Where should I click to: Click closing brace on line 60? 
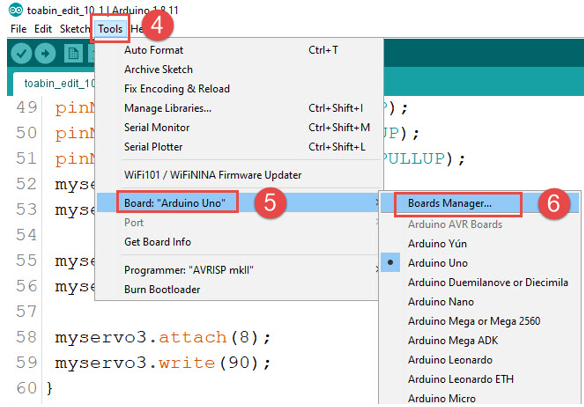point(50,388)
